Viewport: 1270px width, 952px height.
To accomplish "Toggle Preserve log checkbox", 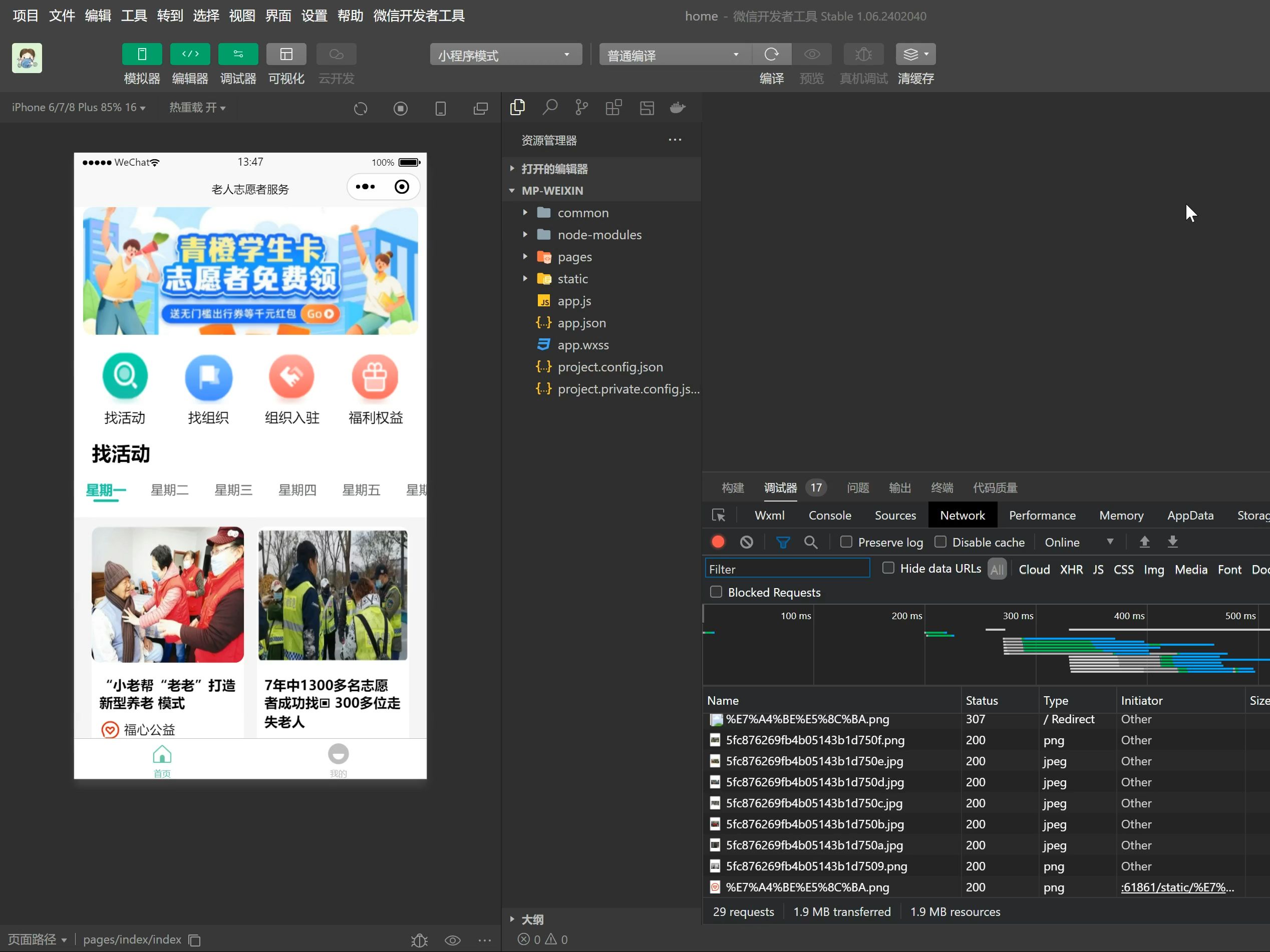I will 846,542.
